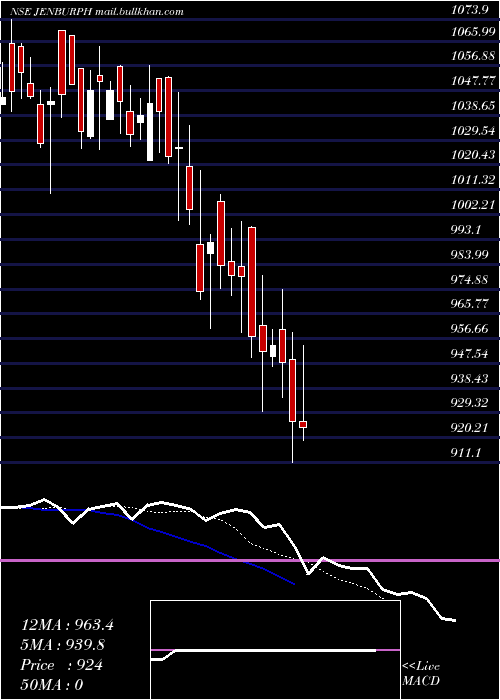The height and width of the screenshot is (700, 500).
Task: Click the last small red candlestick near 924
Action: [x=303, y=424]
